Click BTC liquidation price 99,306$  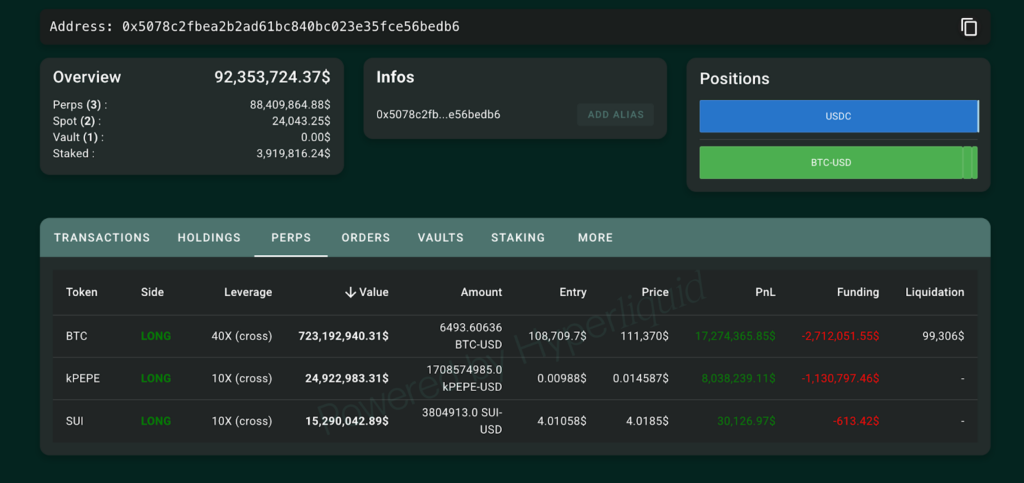[943, 336]
